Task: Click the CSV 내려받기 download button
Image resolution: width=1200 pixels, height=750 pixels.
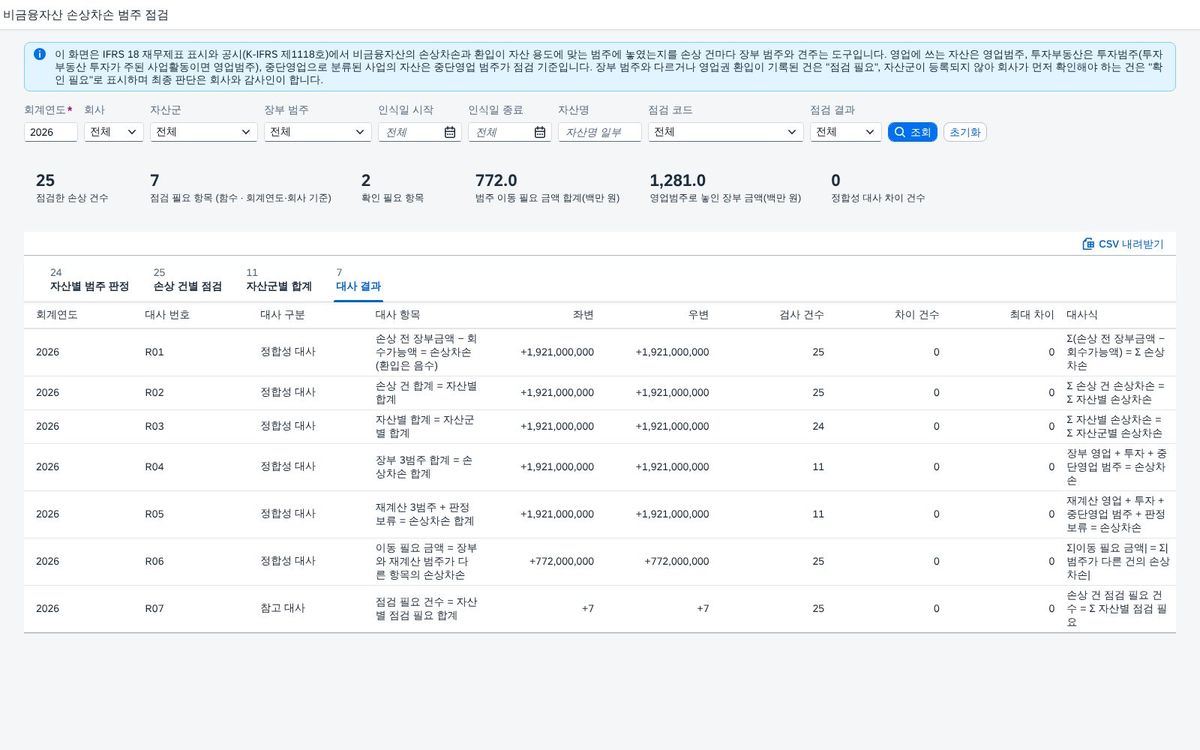Action: (1123, 244)
